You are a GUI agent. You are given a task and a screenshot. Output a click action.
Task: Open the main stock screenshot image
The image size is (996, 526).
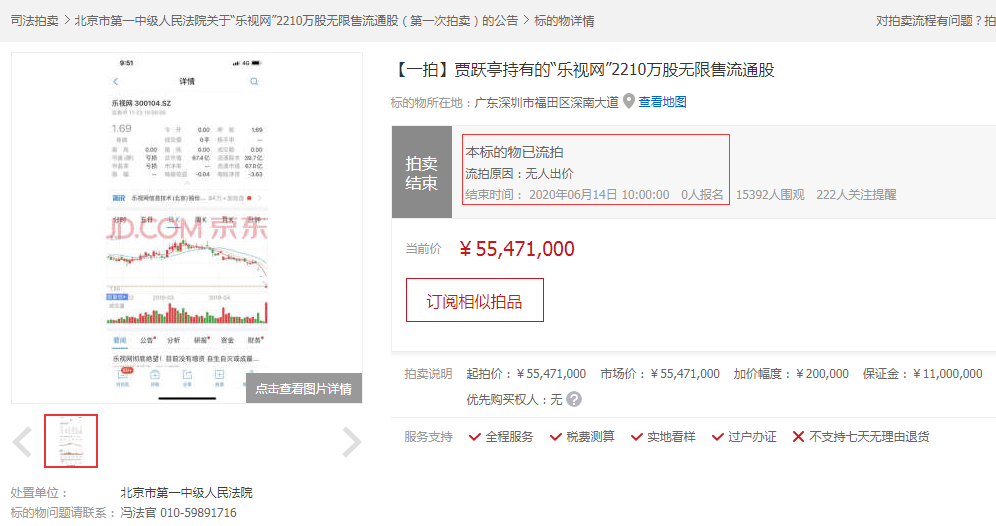tap(187, 227)
